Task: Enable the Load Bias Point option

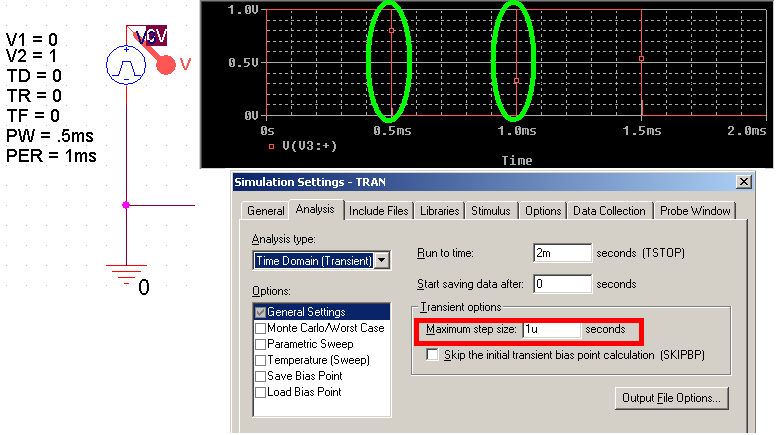Action: click(261, 392)
